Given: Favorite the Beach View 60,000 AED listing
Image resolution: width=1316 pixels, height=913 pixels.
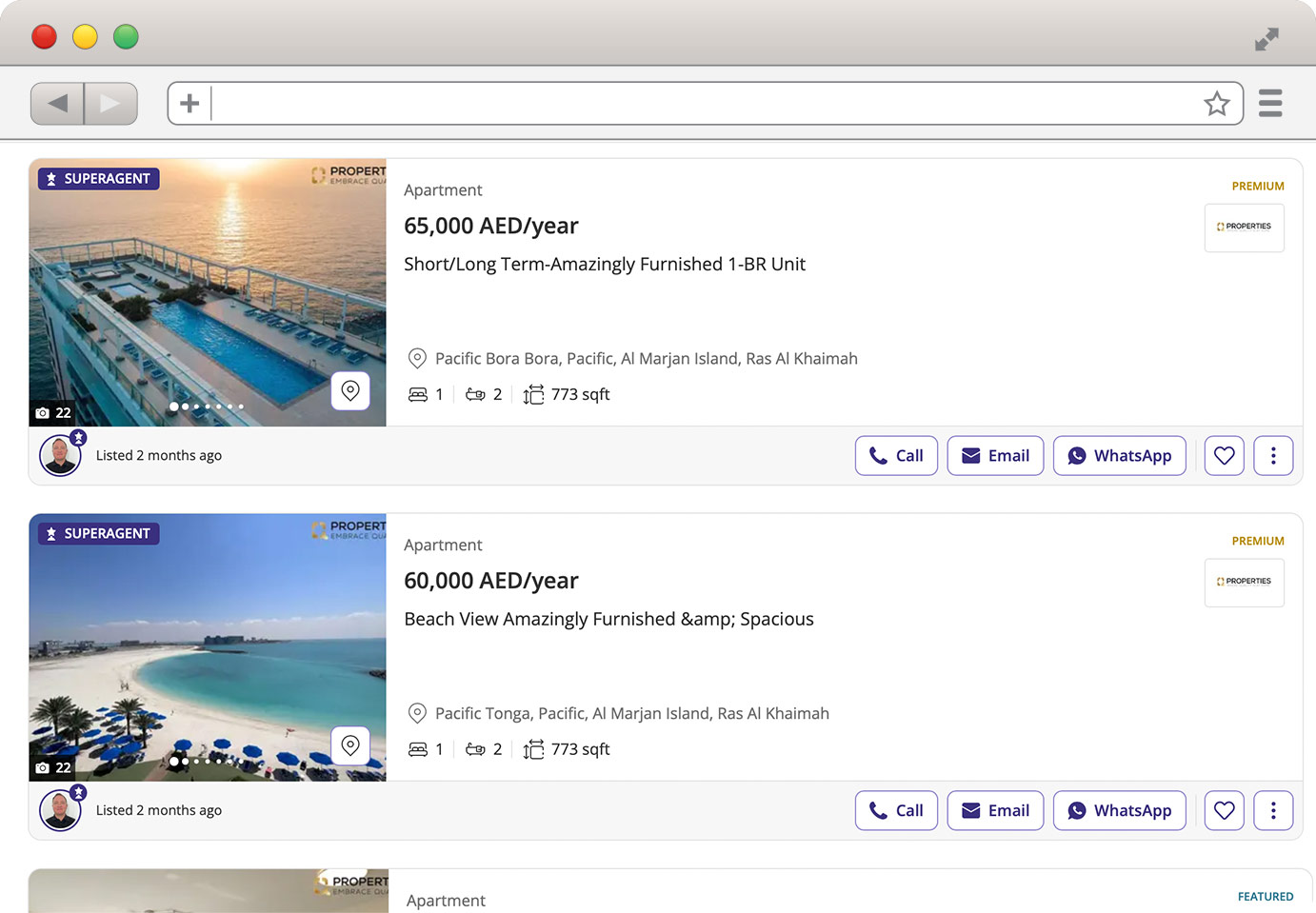Looking at the screenshot, I should pyautogui.click(x=1224, y=811).
